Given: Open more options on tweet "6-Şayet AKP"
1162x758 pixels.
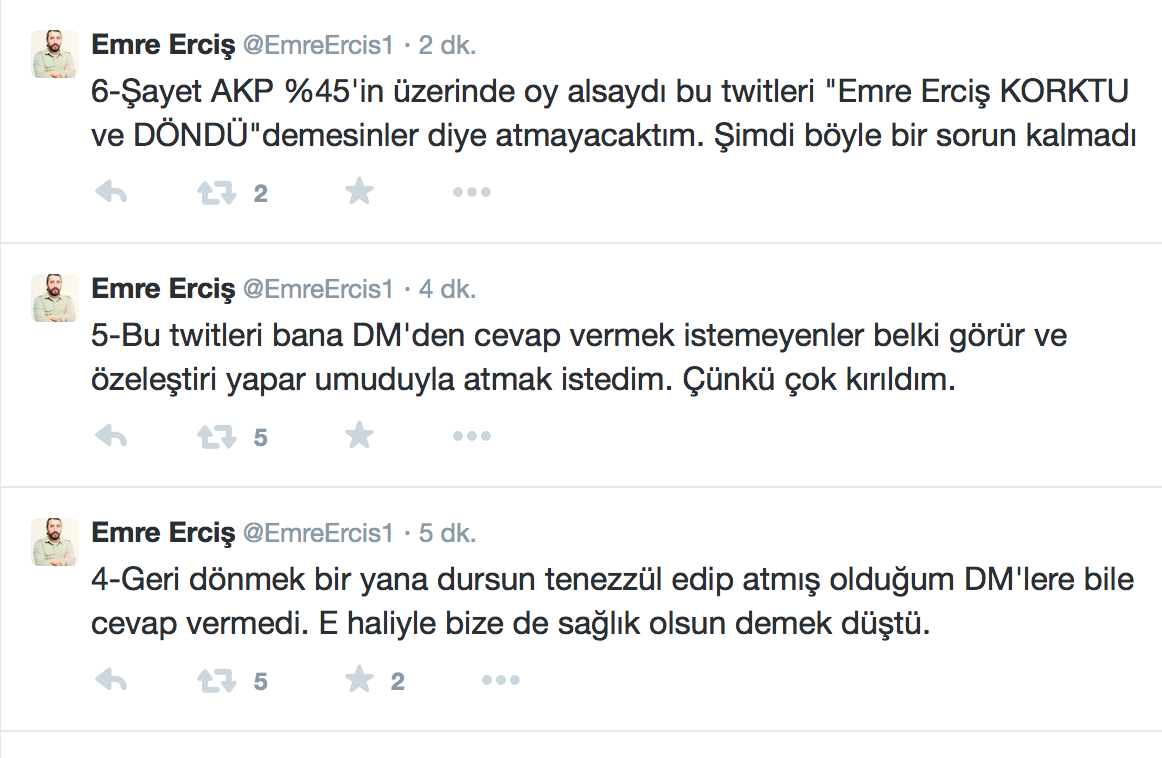Looking at the screenshot, I should click(x=471, y=193).
